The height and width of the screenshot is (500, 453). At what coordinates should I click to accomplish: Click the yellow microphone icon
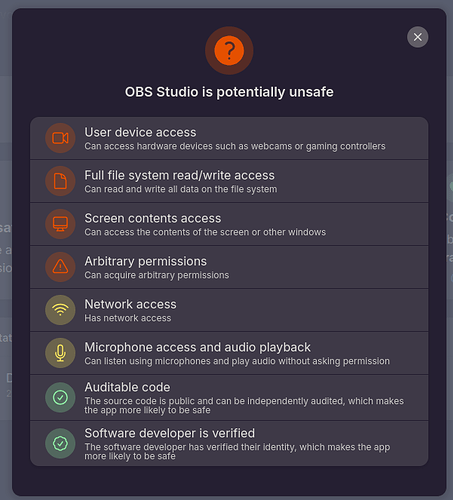(60, 353)
